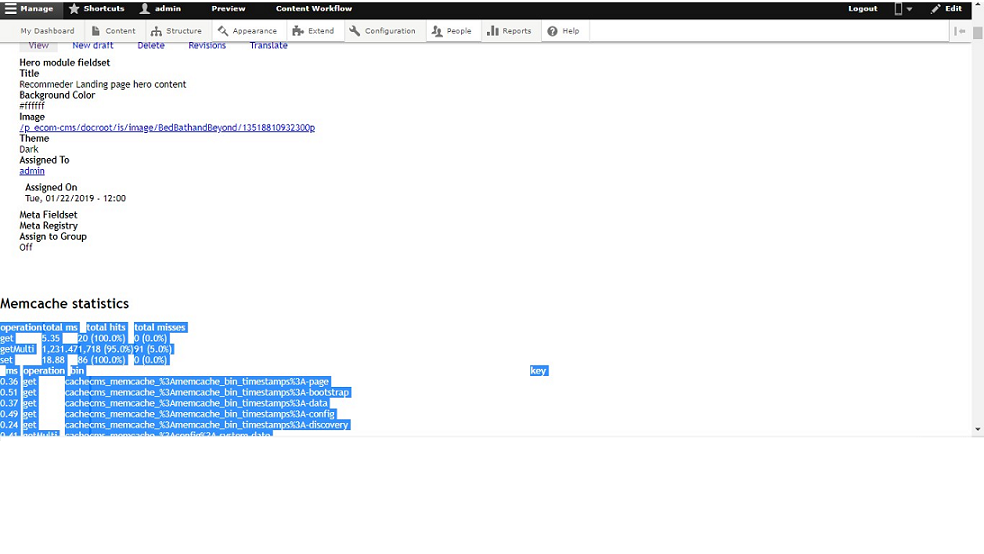
Task: Open the admin assignee link
Action: [32, 171]
